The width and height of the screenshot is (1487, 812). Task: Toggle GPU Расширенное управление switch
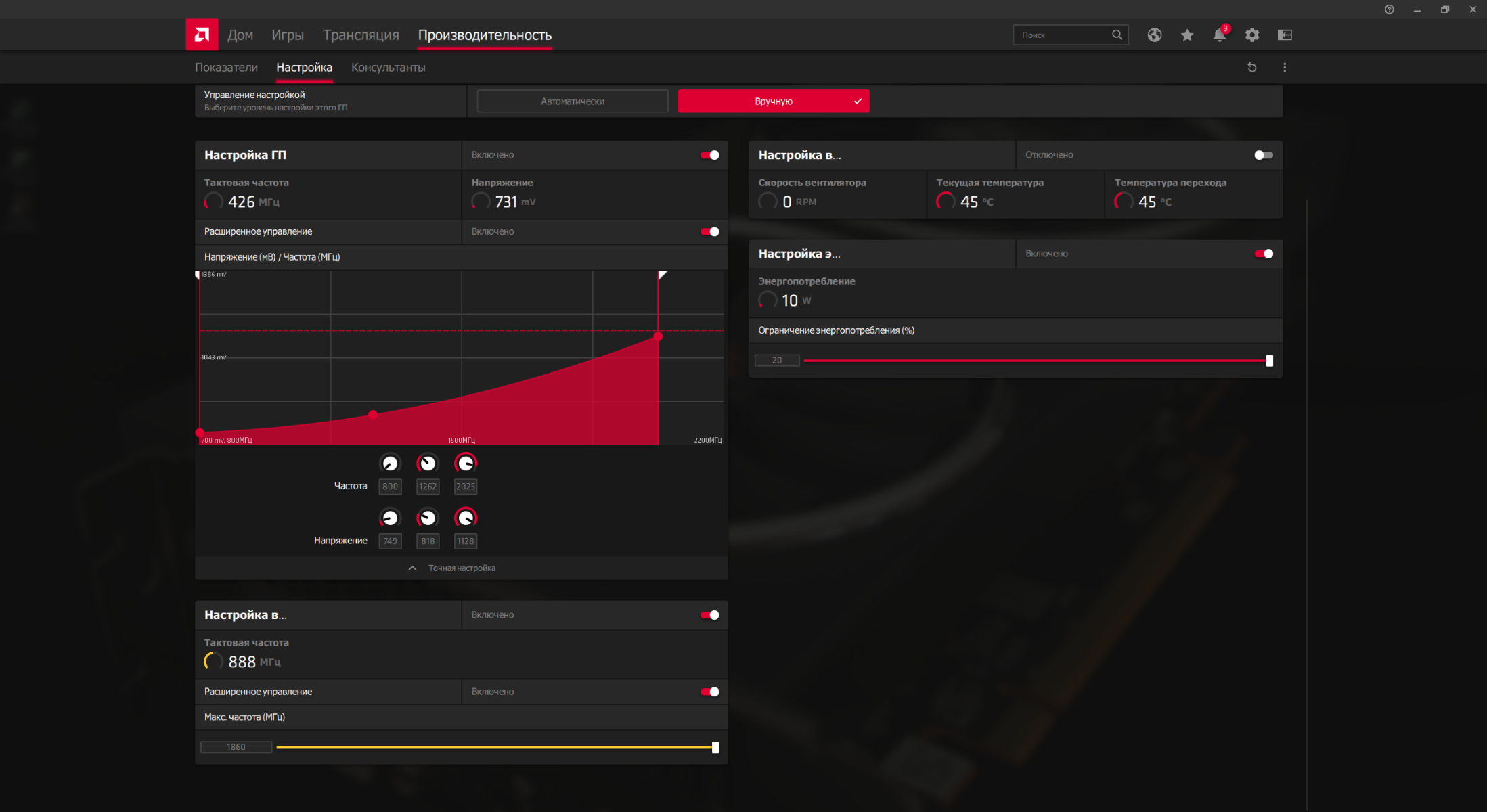click(709, 231)
